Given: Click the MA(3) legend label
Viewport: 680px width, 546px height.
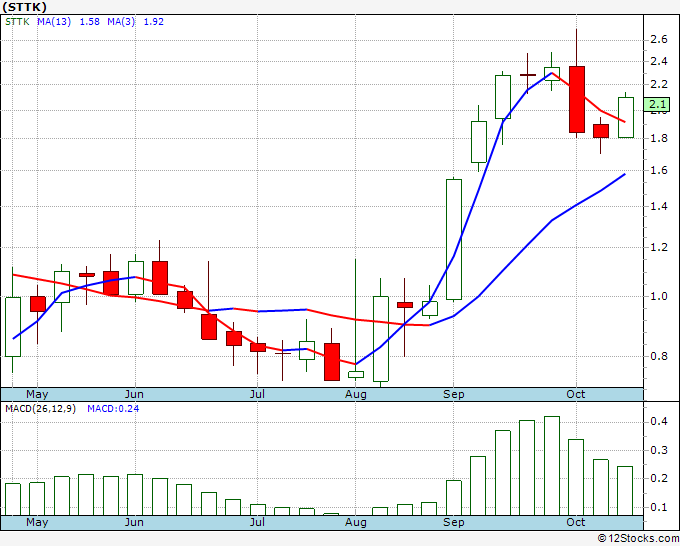Looking at the screenshot, I should tap(121, 22).
